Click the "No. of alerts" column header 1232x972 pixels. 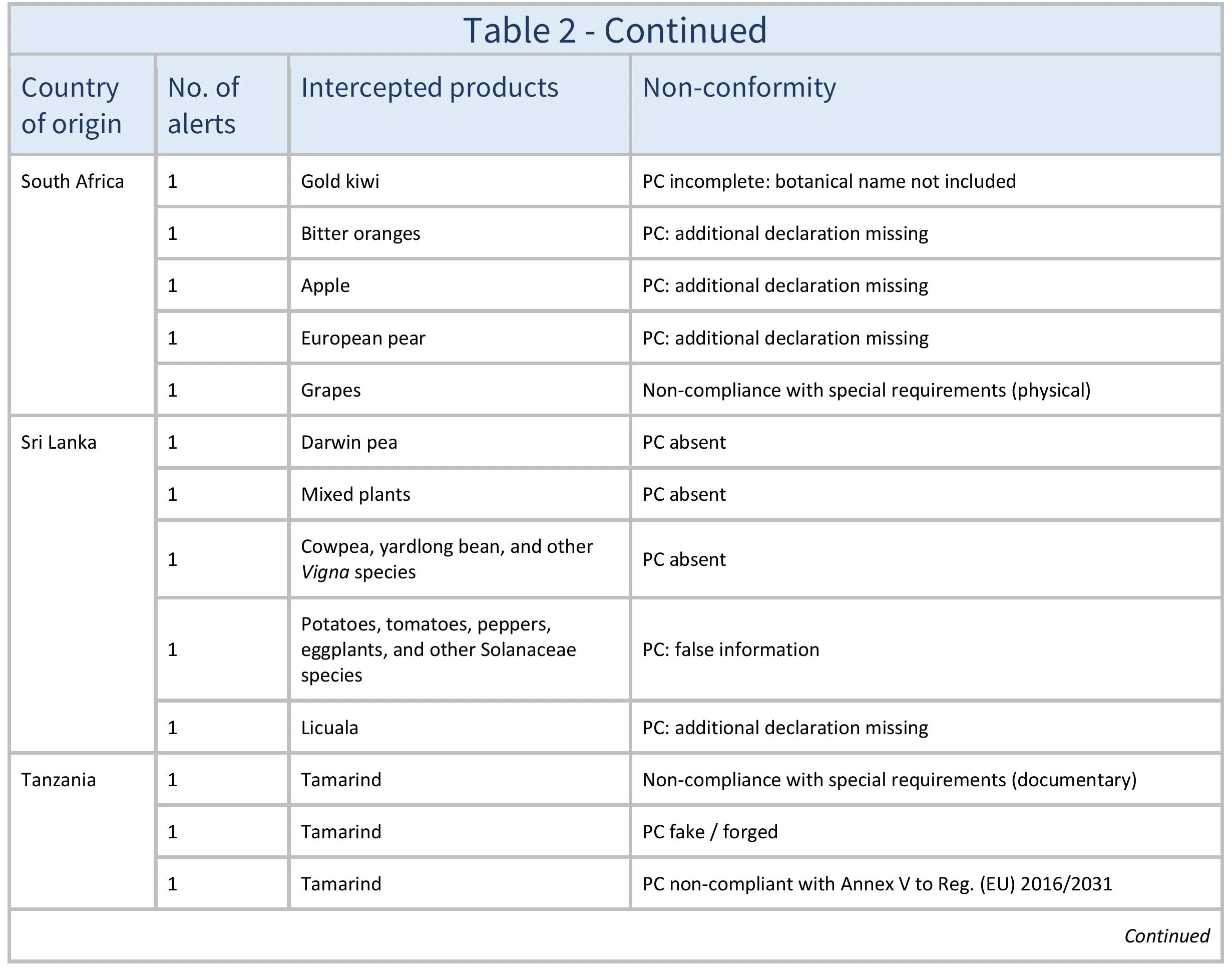point(203,105)
